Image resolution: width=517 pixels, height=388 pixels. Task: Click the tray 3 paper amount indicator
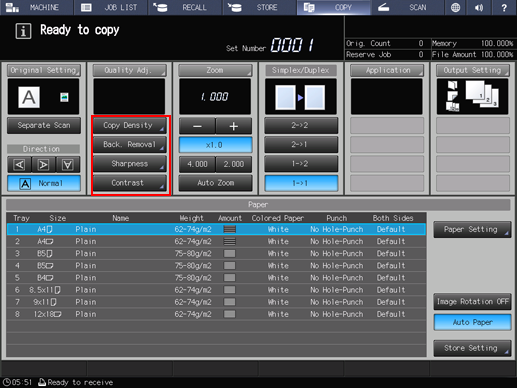[229, 254]
